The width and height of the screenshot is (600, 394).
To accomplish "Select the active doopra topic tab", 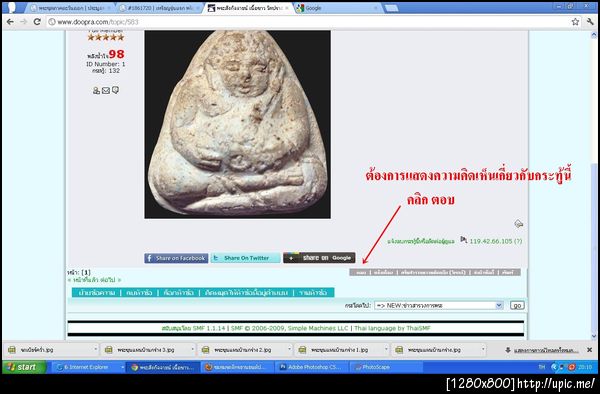I will pos(248,8).
